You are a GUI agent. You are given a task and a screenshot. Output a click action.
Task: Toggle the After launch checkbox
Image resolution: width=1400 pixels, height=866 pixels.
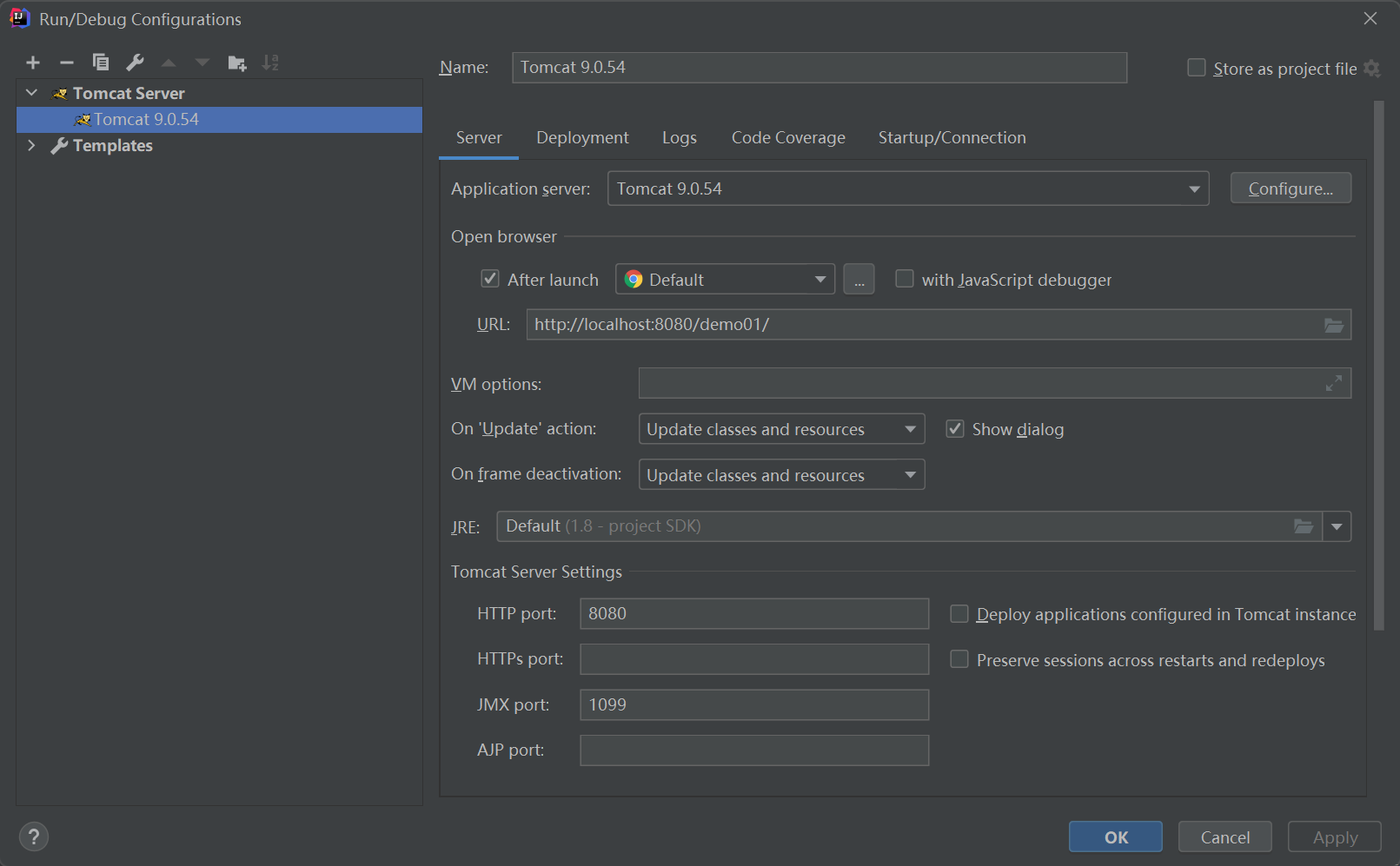click(x=490, y=279)
